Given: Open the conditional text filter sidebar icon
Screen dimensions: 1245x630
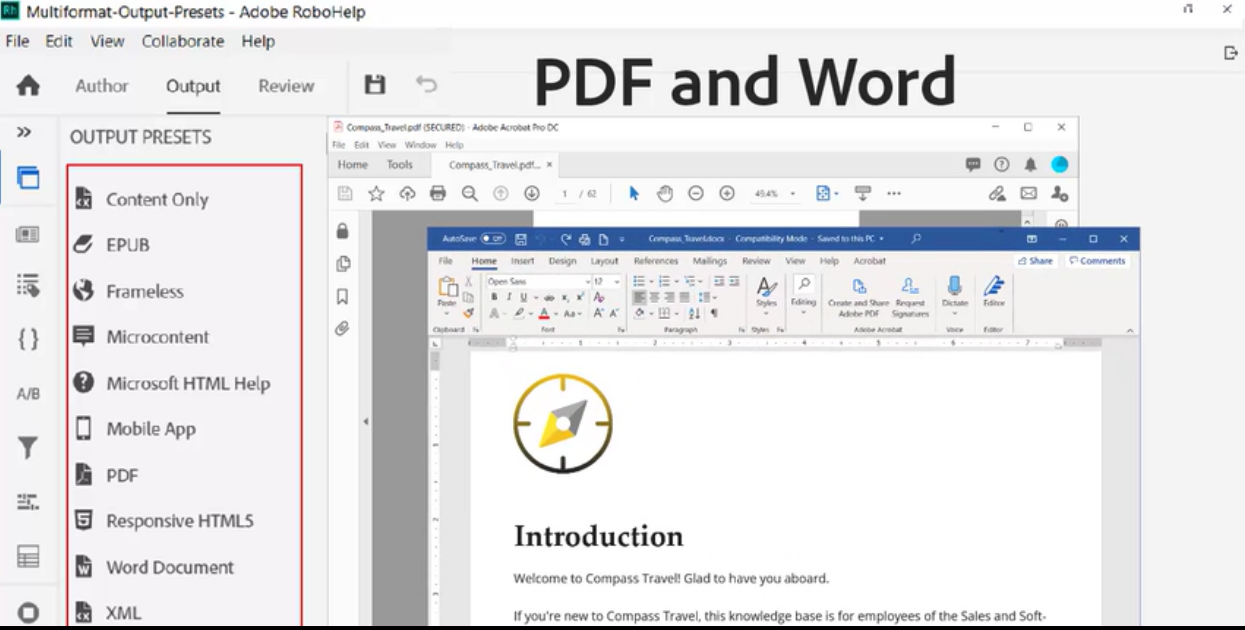Looking at the screenshot, I should pos(28,449).
